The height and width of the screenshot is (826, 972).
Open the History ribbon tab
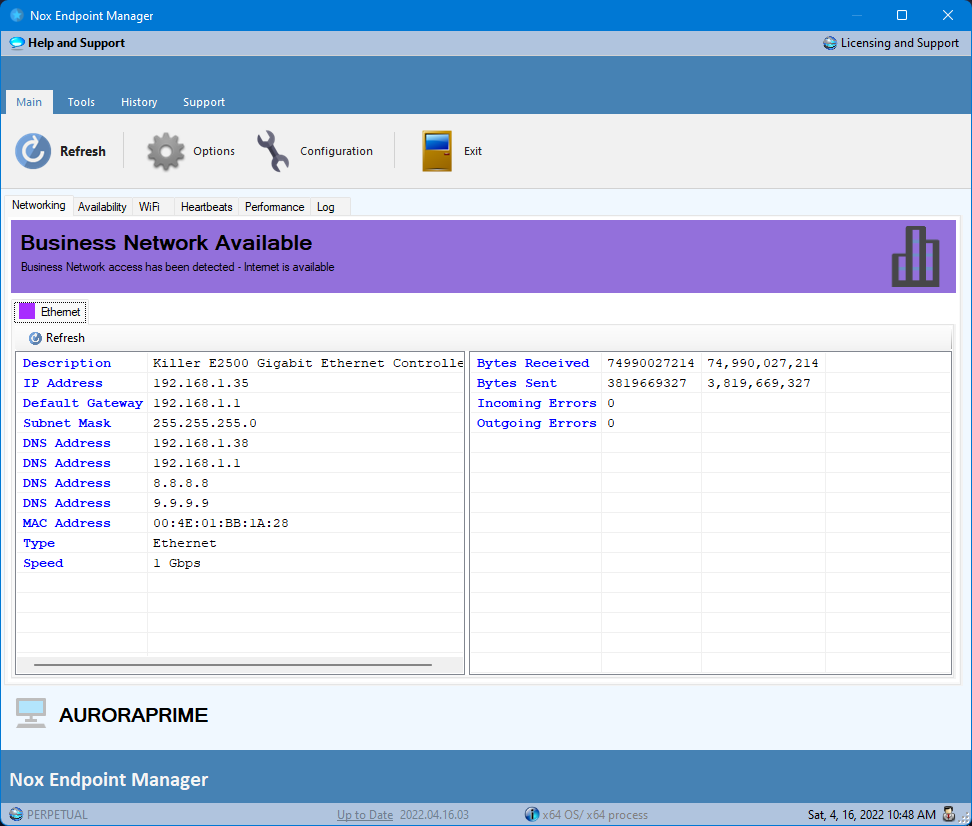(x=139, y=102)
